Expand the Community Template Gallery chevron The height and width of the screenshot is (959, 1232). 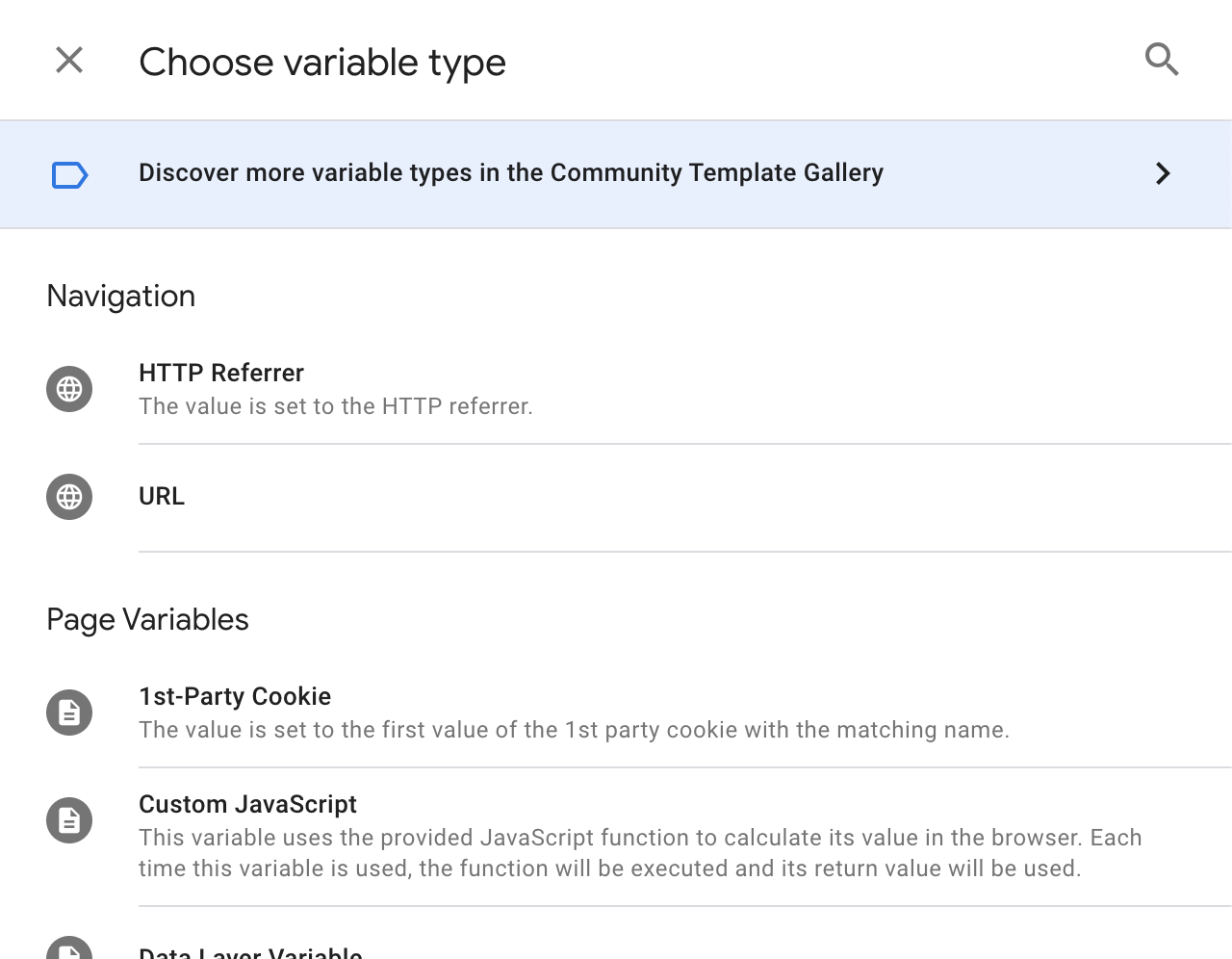[1162, 173]
